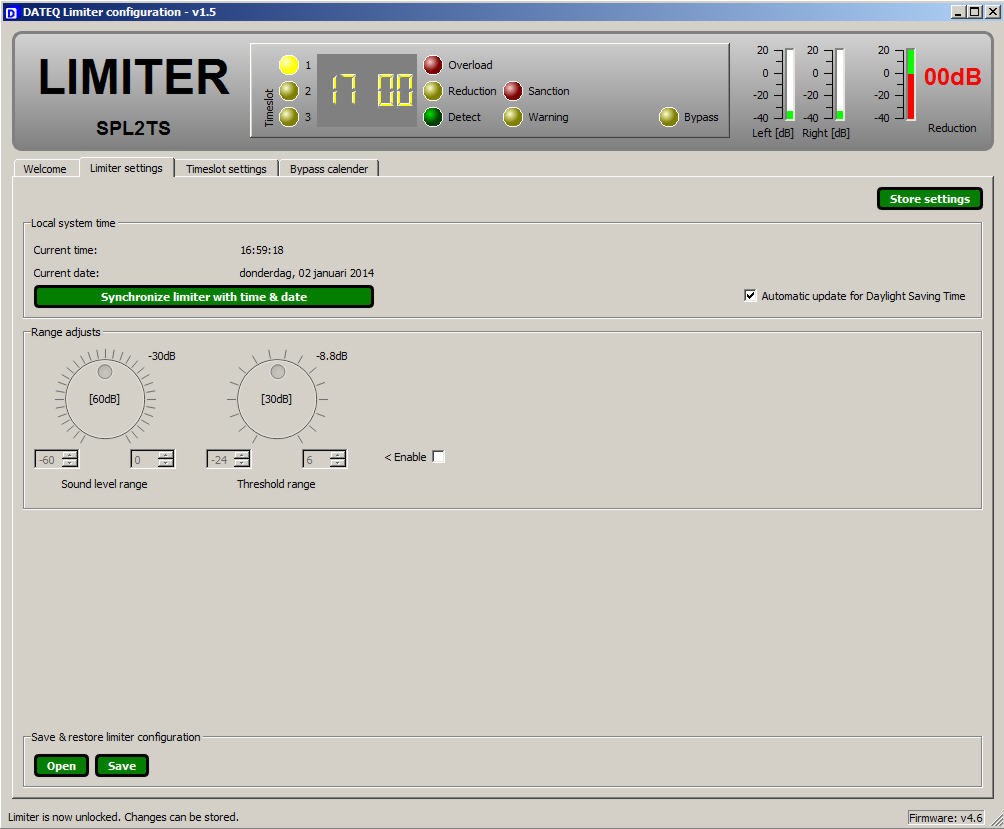Minimize the DATEQ Limiter configuration window
The width and height of the screenshot is (1004, 829).
pos(958,12)
